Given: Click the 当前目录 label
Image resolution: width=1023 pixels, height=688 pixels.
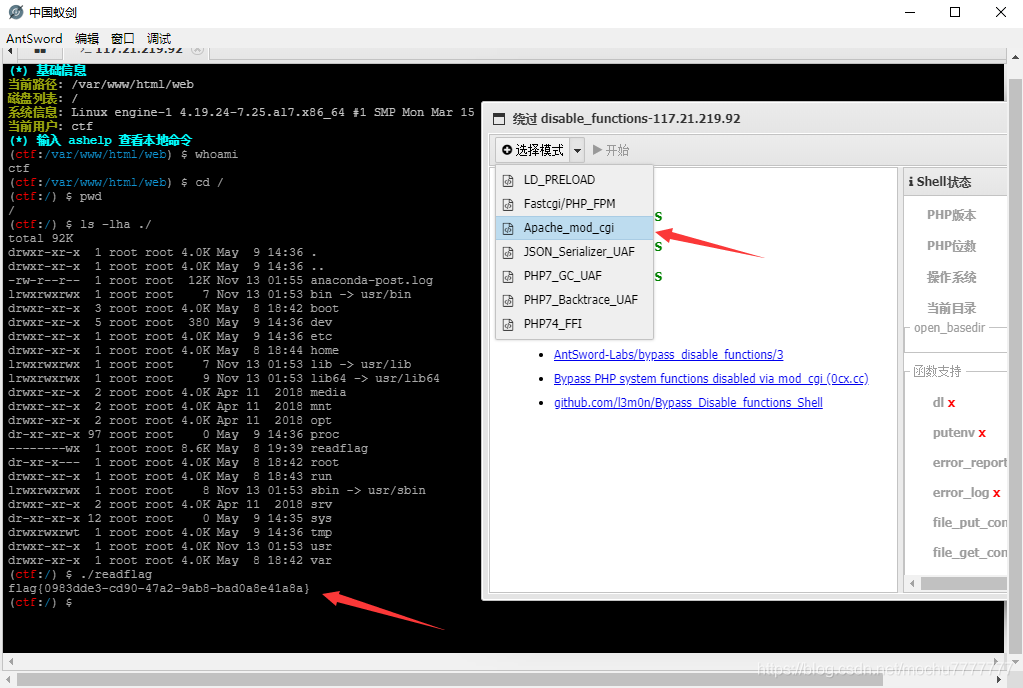Looking at the screenshot, I should pos(951,308).
